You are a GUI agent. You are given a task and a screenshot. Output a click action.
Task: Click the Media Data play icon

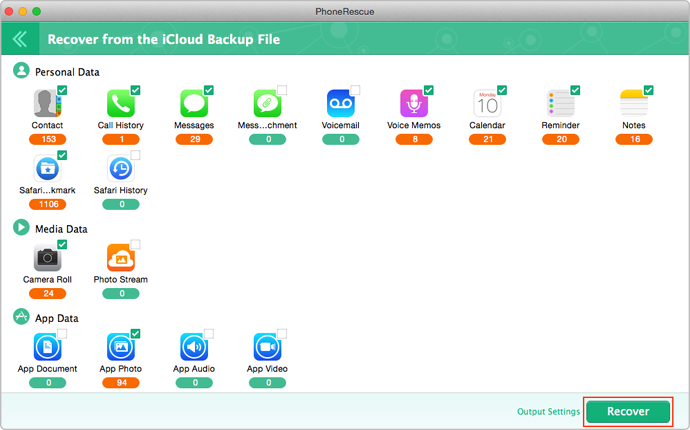(21, 228)
